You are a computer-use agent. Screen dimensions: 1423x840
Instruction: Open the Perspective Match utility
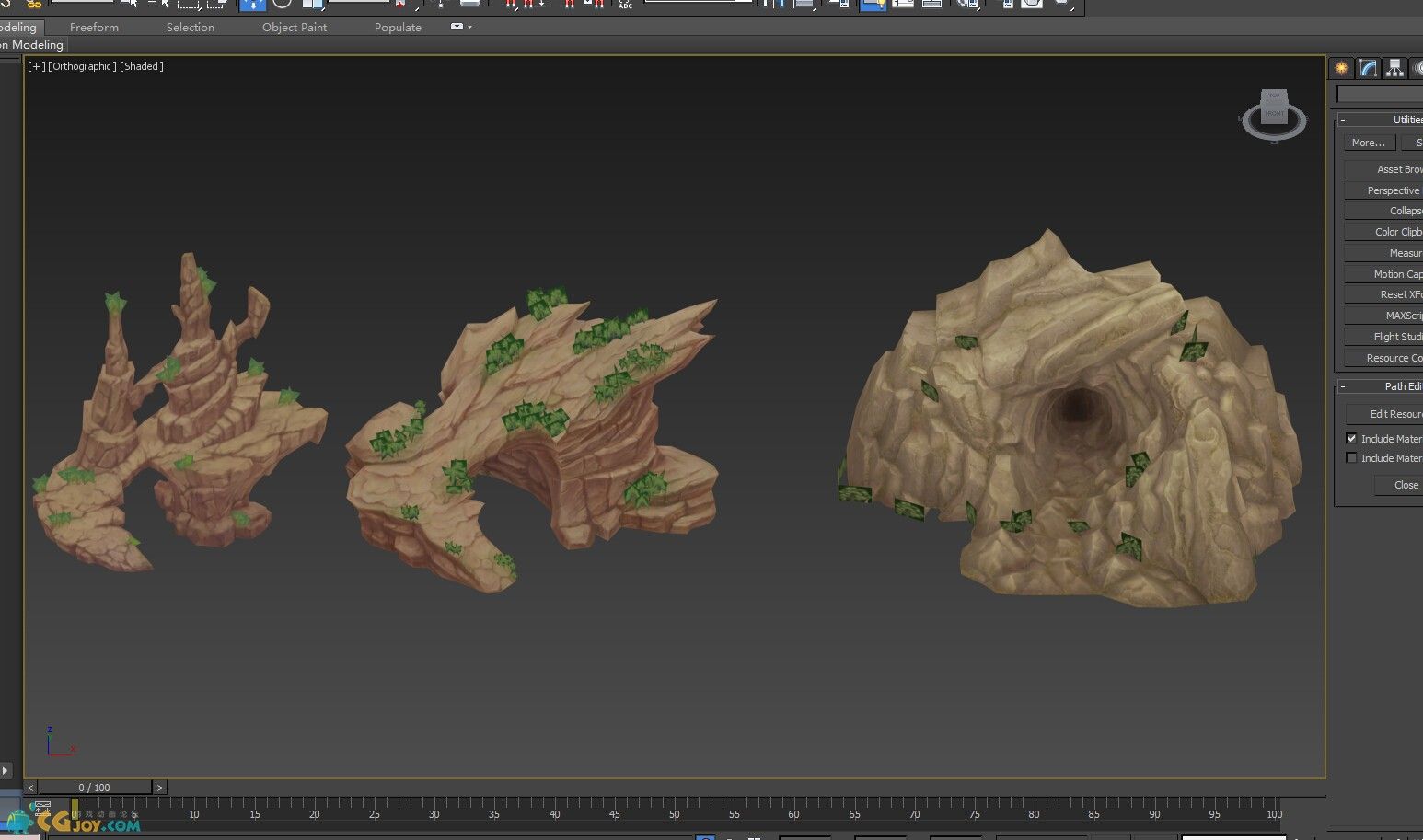(1383, 190)
